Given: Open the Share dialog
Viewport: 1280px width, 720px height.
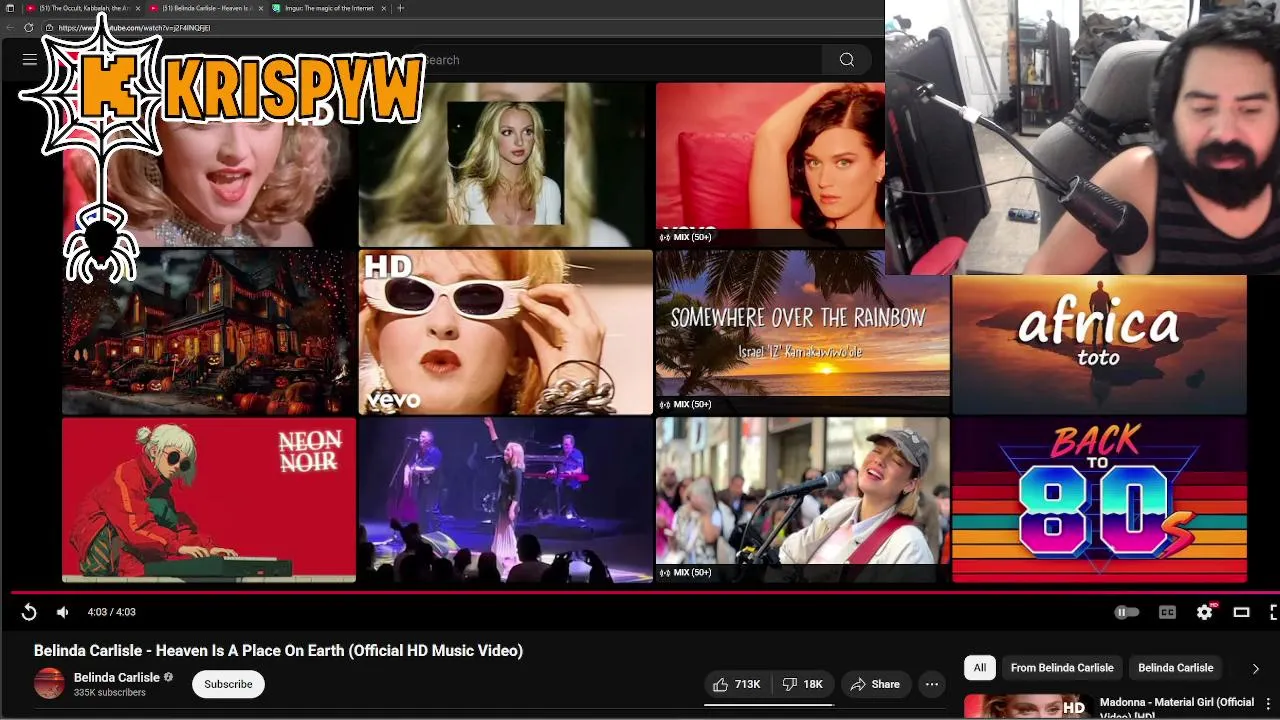Looking at the screenshot, I should click(875, 684).
